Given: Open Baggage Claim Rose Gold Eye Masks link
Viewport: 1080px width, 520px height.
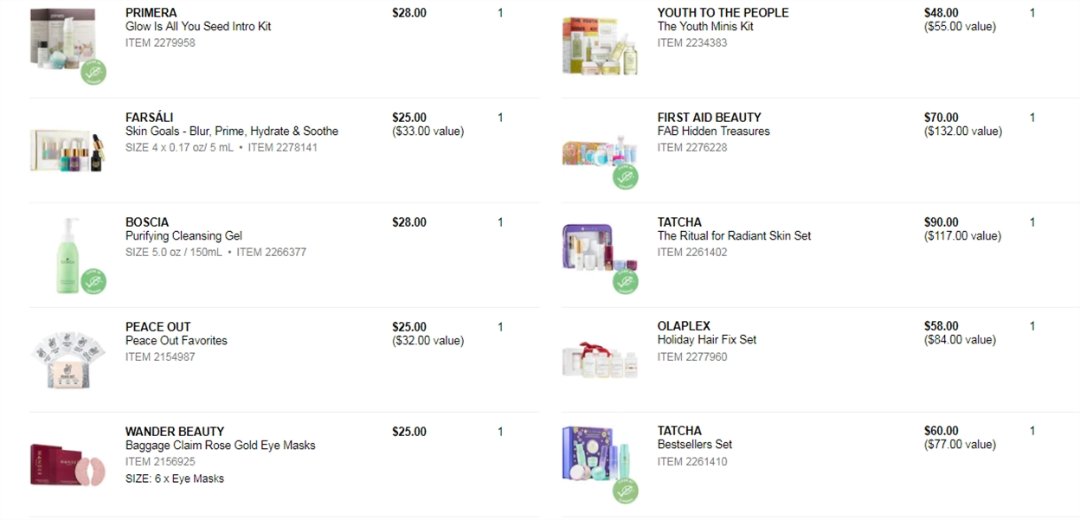Looking at the screenshot, I should coord(220,446).
